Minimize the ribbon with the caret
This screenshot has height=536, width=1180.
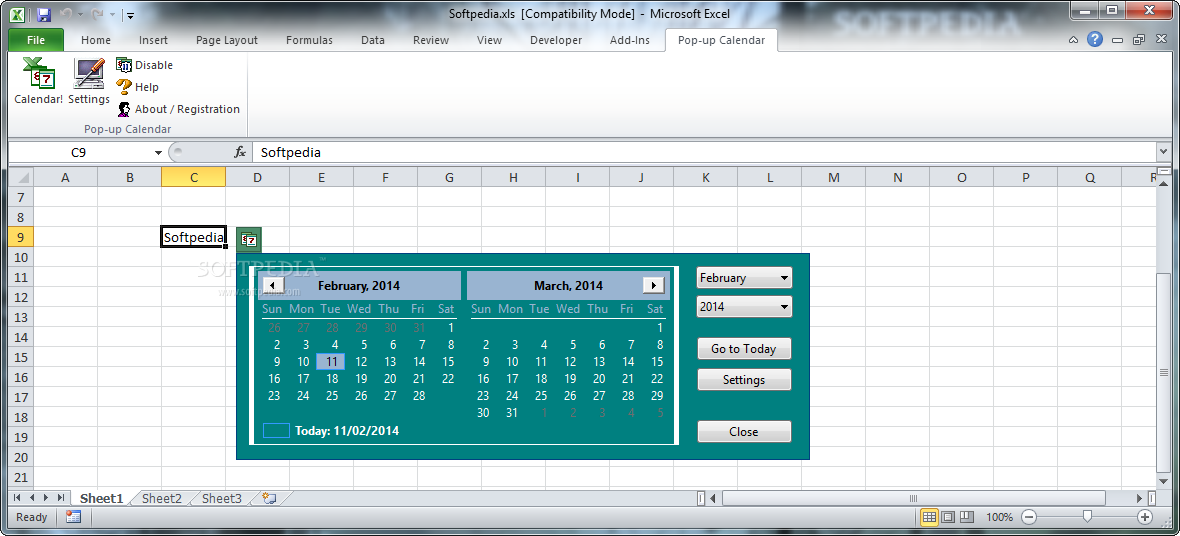click(x=1074, y=40)
